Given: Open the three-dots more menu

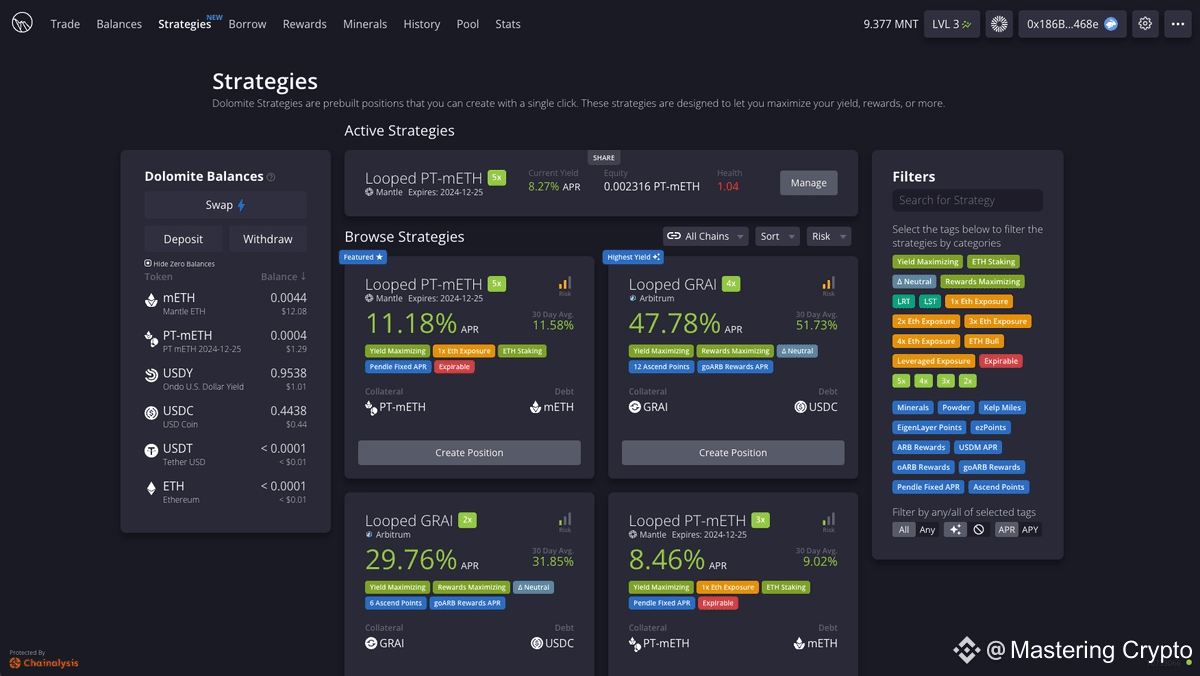Looking at the screenshot, I should click(1178, 24).
